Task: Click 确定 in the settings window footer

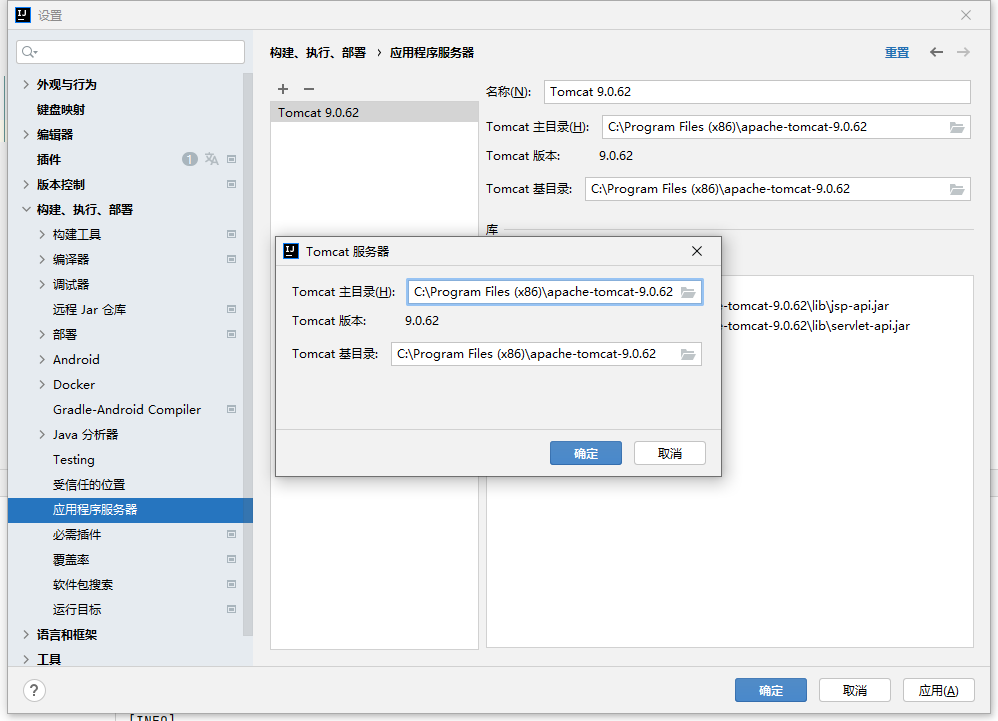Action: [x=771, y=690]
